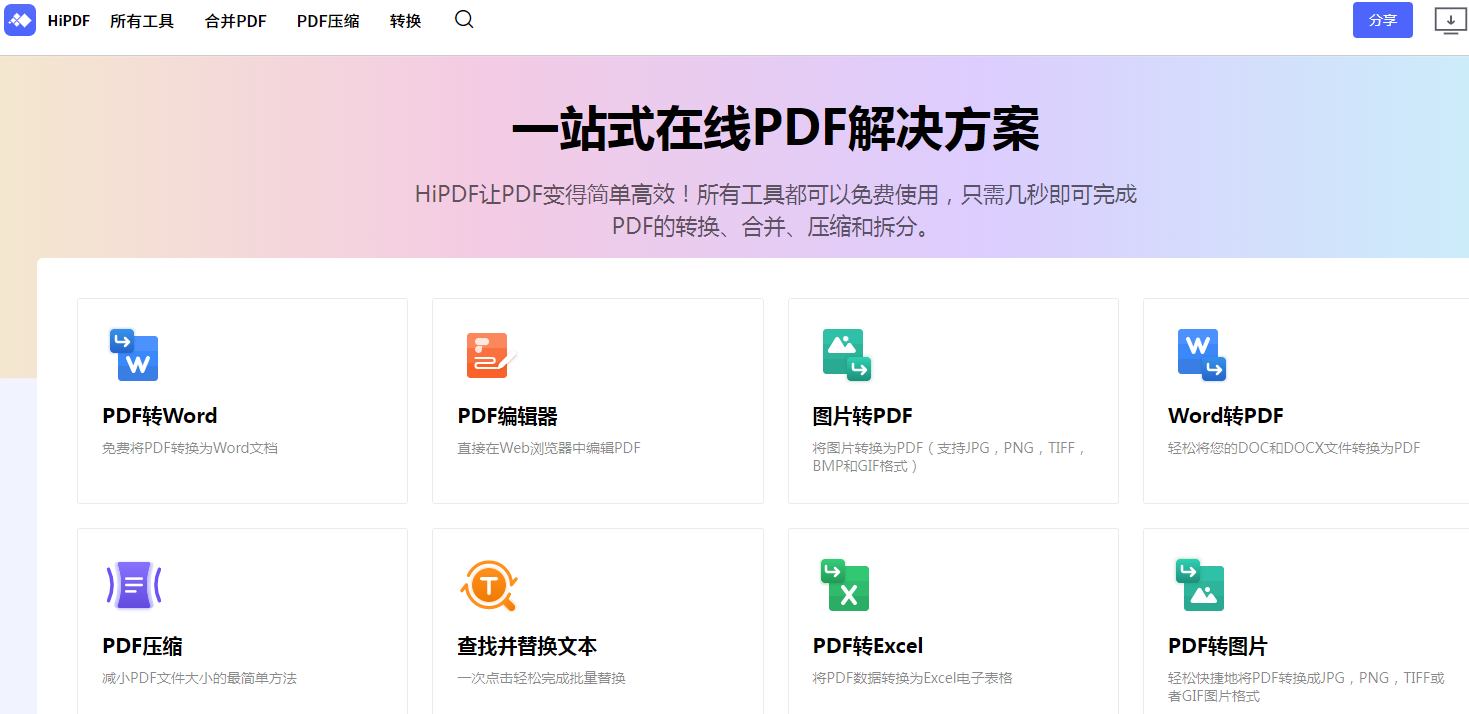Screen dimensions: 1469x714
Task: Click the HiPDF logo icon
Action: 20,20
